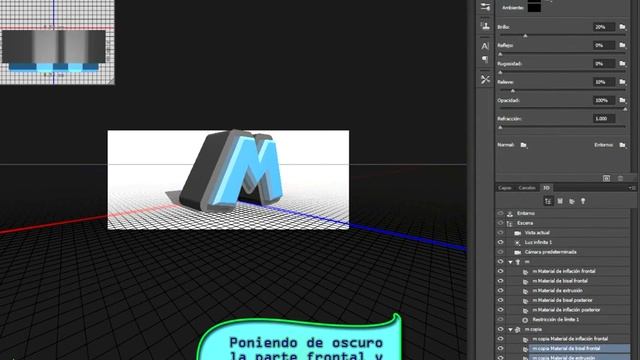
Task: Hide m Material de bisel posterior
Action: (x=500, y=300)
